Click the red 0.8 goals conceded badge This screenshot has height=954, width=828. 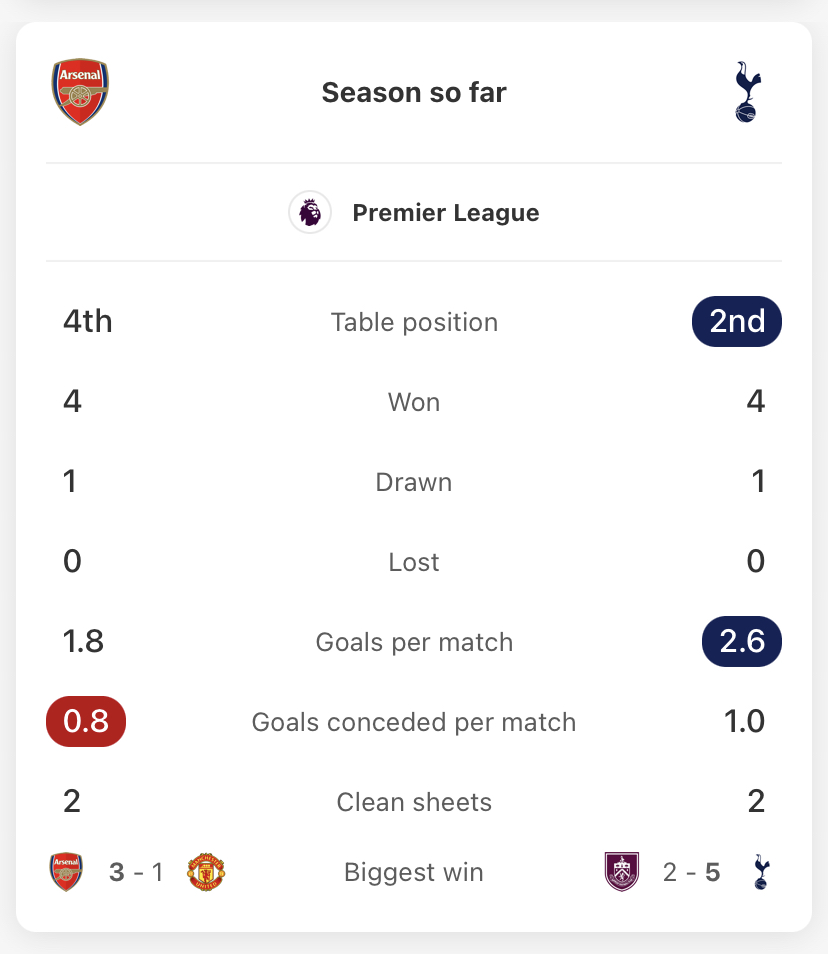point(86,722)
